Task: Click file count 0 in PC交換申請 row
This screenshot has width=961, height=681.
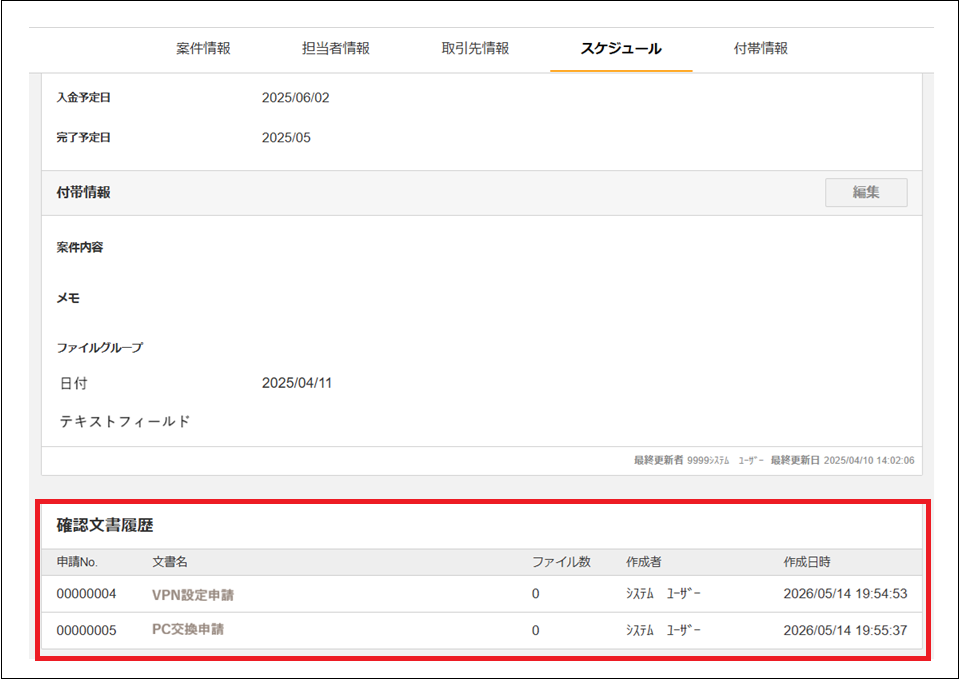Action: click(x=536, y=630)
